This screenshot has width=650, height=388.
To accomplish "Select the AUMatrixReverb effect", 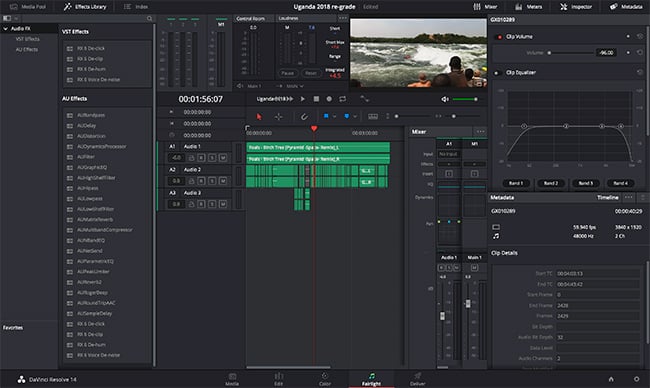I will tap(95, 220).
